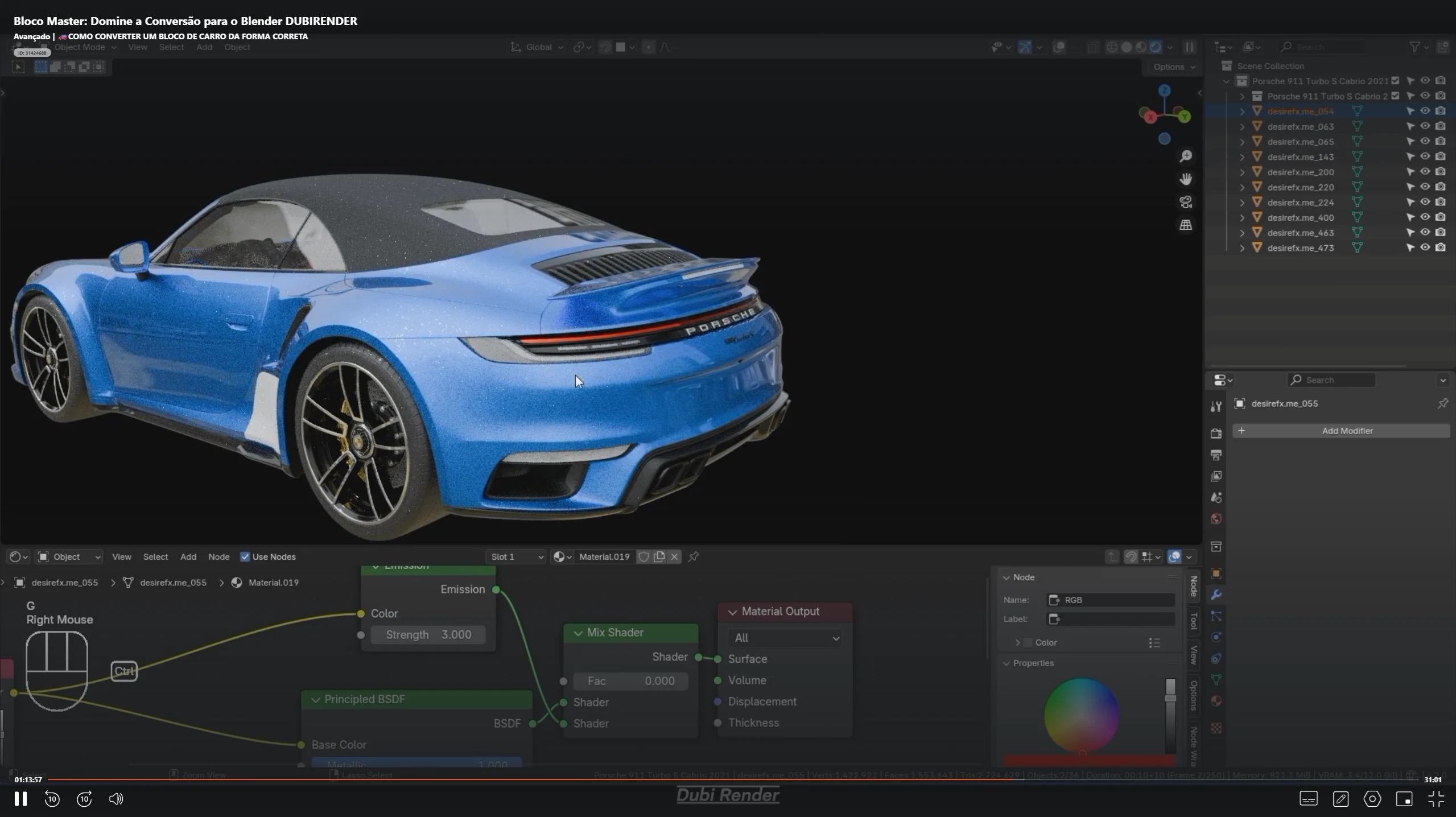Open the Slot 1 material slot dropdown
The image size is (1456, 817).
click(515, 557)
